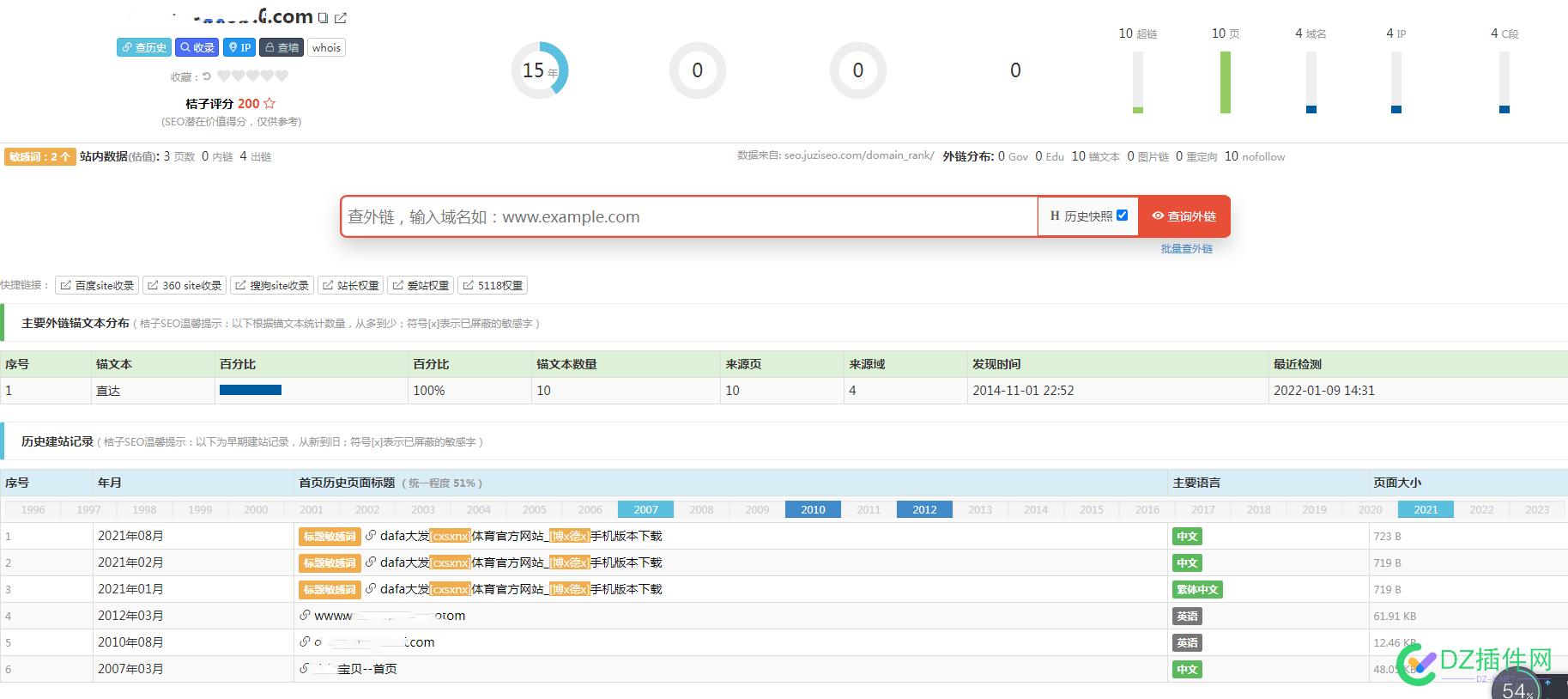Copy the domain name via copy icon
Image resolution: width=1568 pixels, height=699 pixels.
pos(323,18)
